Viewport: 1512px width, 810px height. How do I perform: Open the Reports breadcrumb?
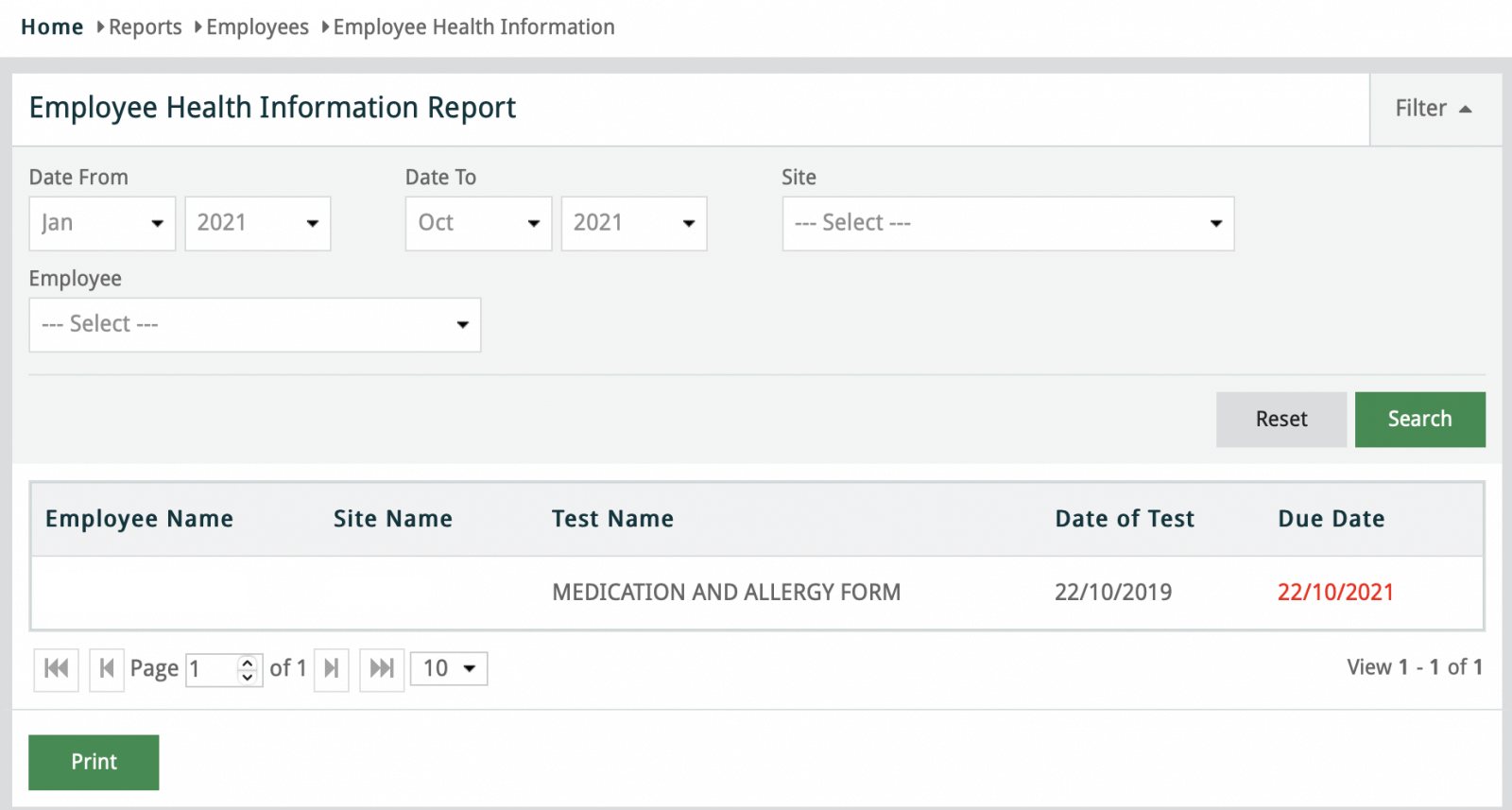(145, 27)
